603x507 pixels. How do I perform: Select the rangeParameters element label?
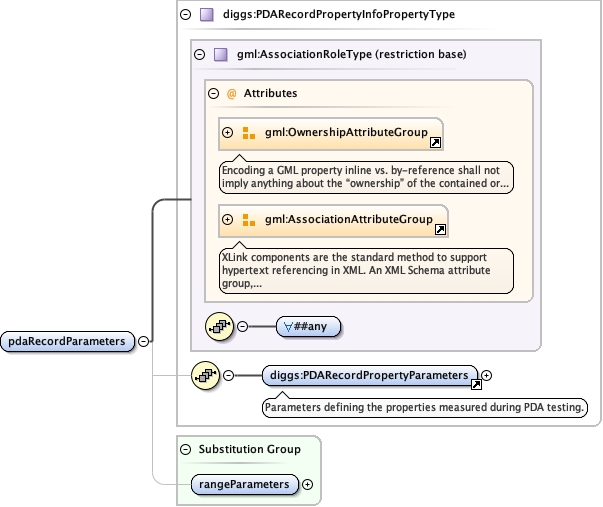pos(243,485)
